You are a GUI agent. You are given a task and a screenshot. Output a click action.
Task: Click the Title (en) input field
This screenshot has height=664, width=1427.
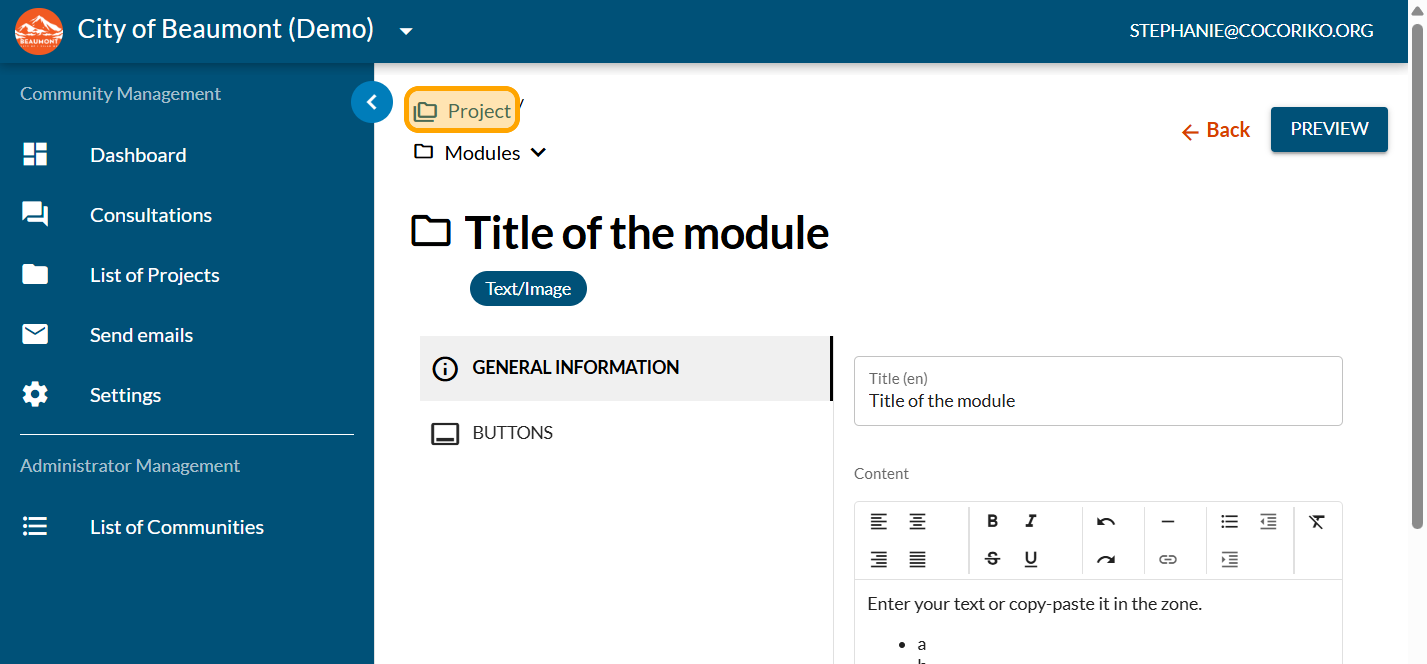[x=1097, y=401]
